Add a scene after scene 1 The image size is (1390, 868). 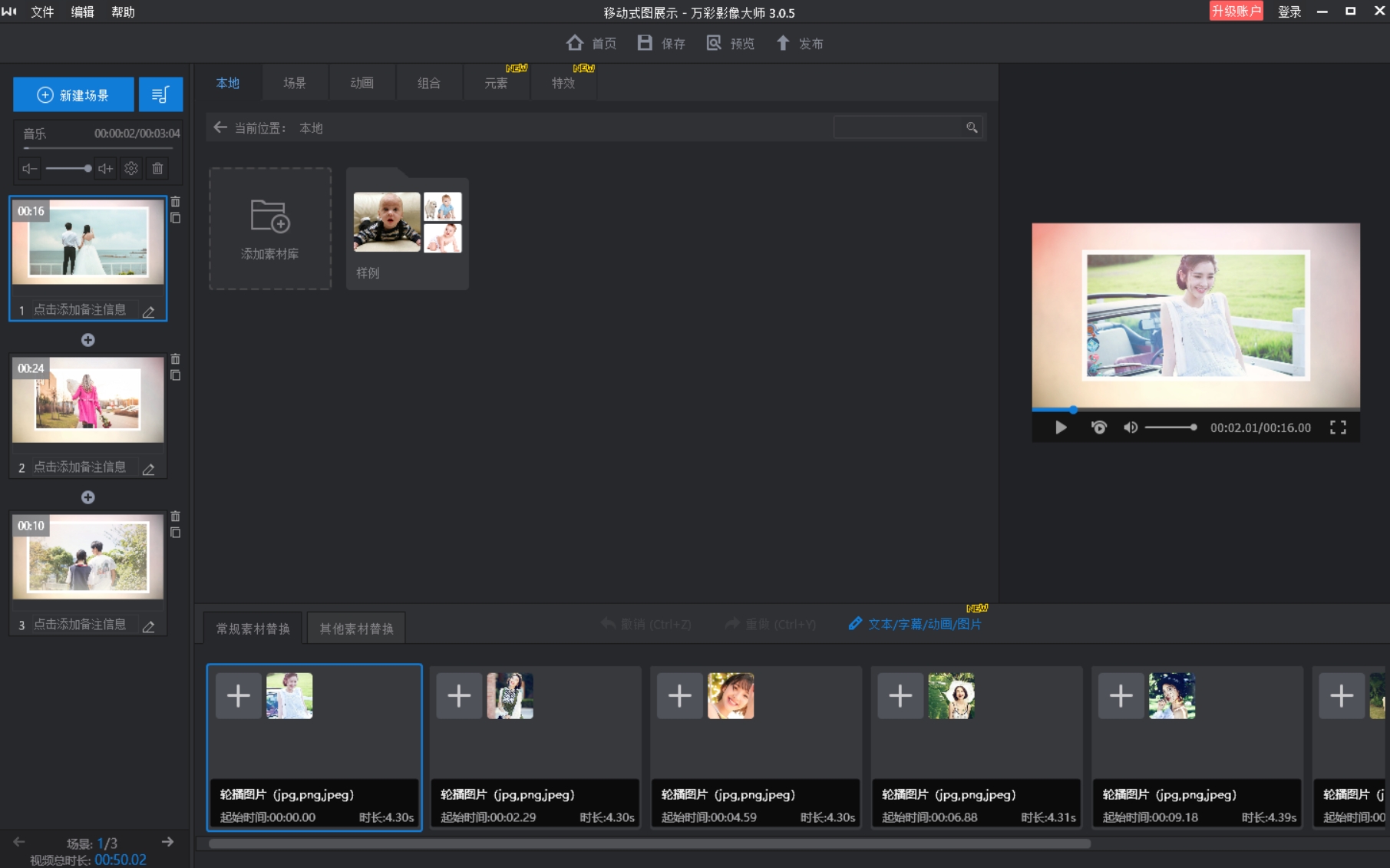click(88, 340)
